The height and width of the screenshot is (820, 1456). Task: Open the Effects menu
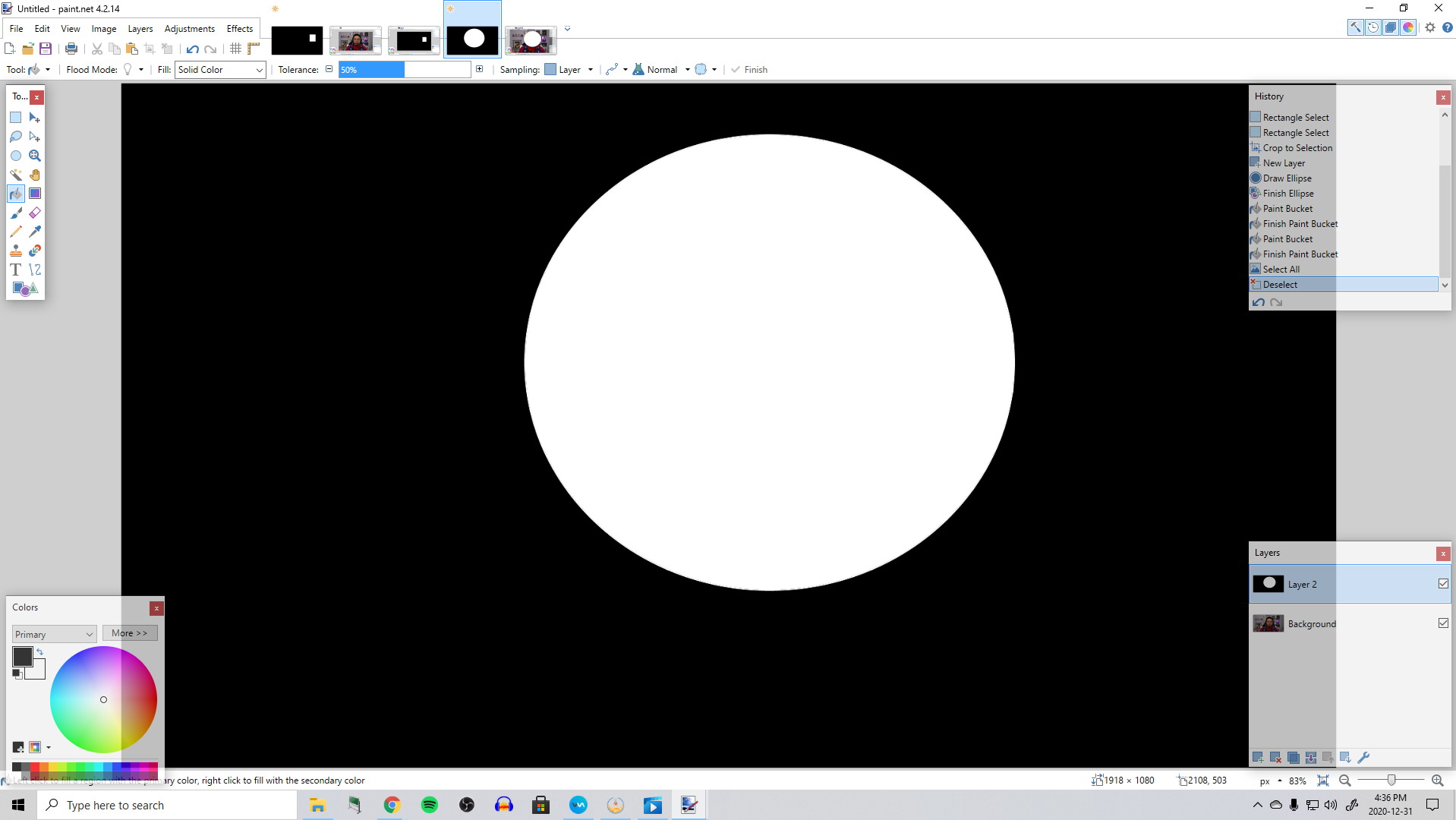[240, 29]
